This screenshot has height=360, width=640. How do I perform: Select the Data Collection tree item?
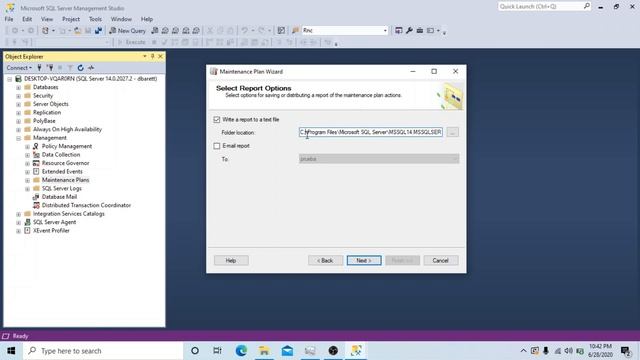pyautogui.click(x=61, y=155)
